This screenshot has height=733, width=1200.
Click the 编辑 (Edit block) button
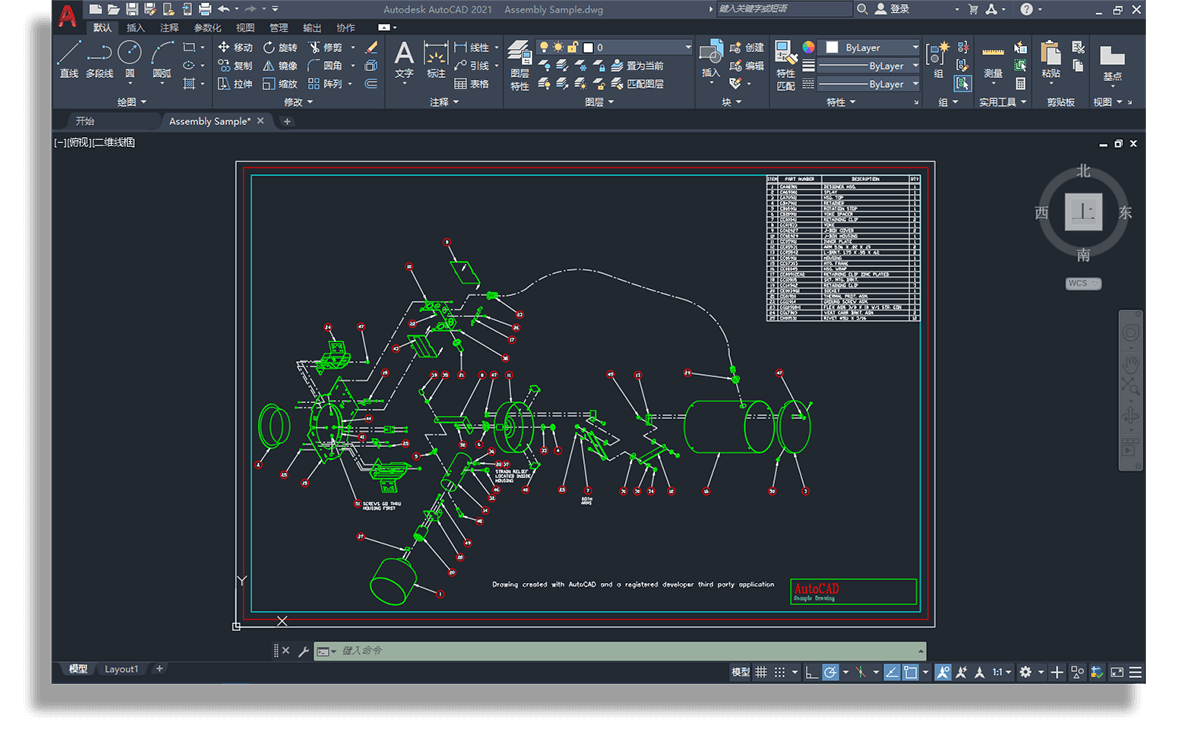[747, 66]
